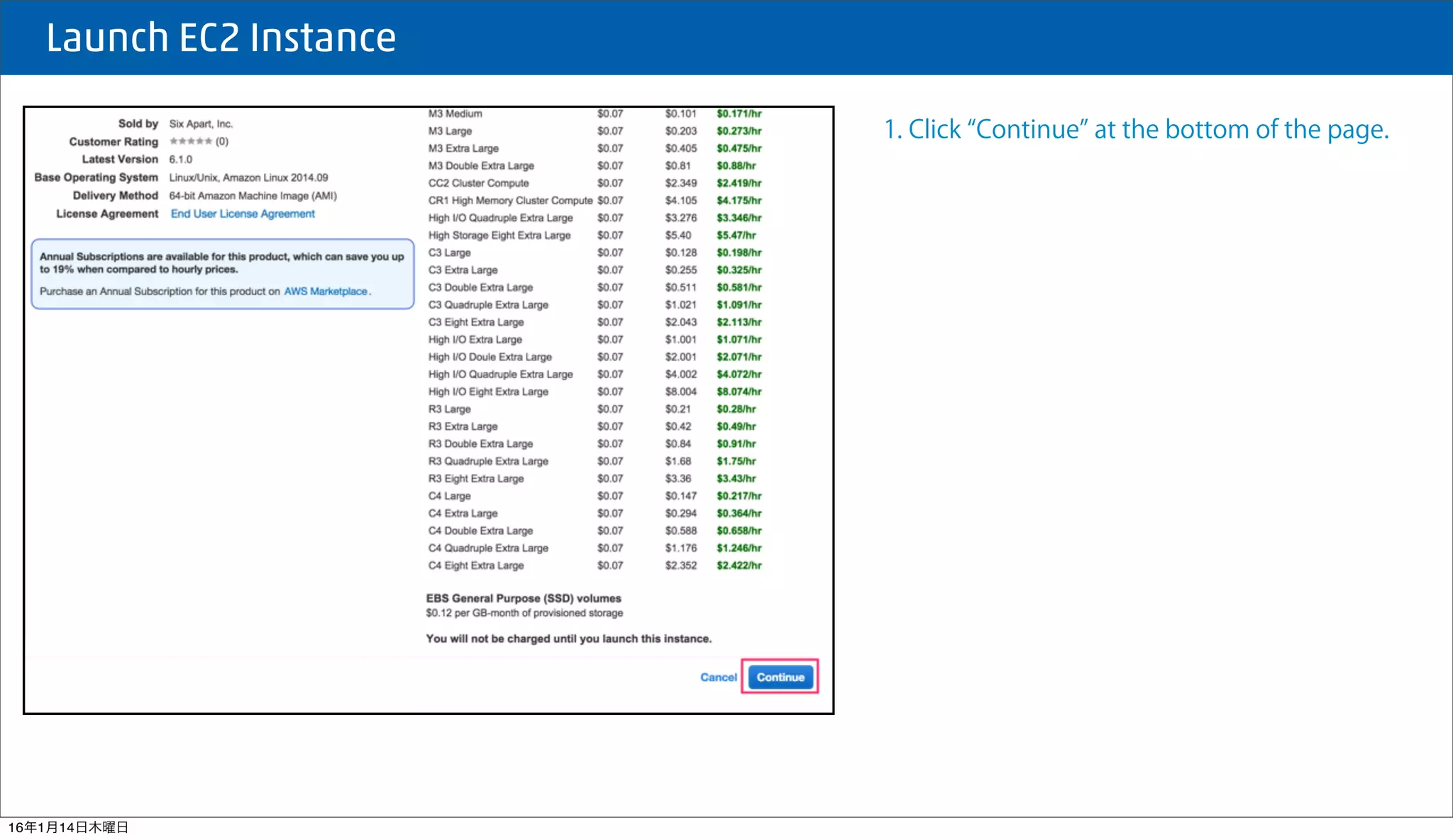This screenshot has height=840, width=1453.
Task: Click 64-bit Amazon Machine Image (AMI) text
Action: click(253, 196)
